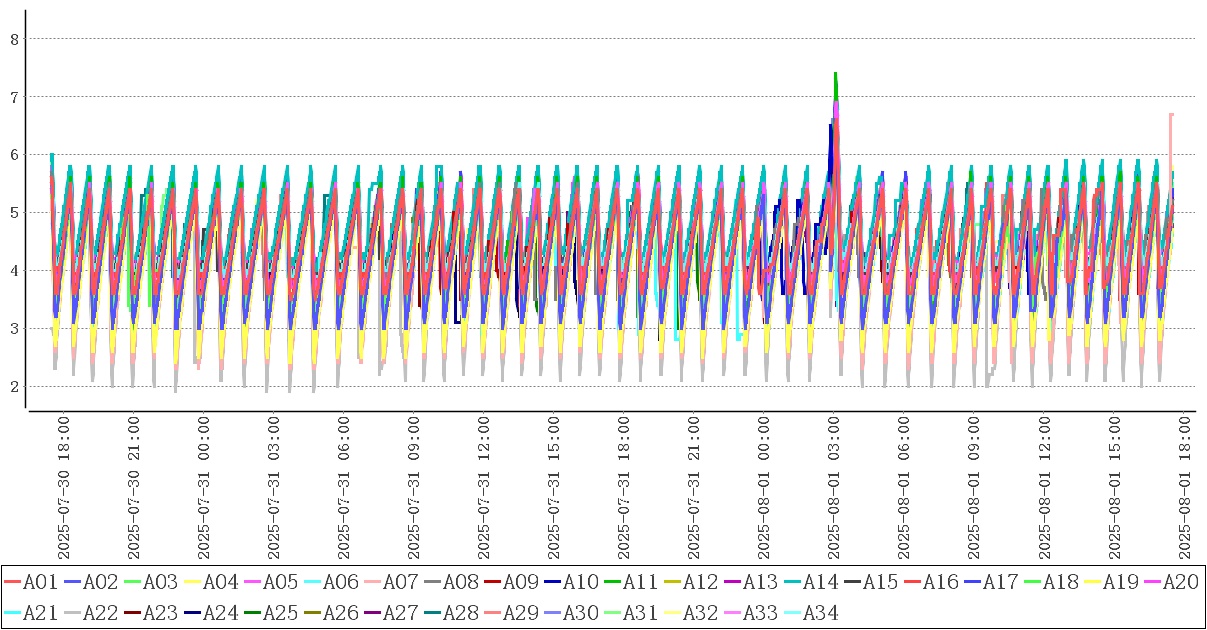This screenshot has height=630, width=1207.
Task: Click the pink spike at the chart's right edge
Action: pos(1171,116)
